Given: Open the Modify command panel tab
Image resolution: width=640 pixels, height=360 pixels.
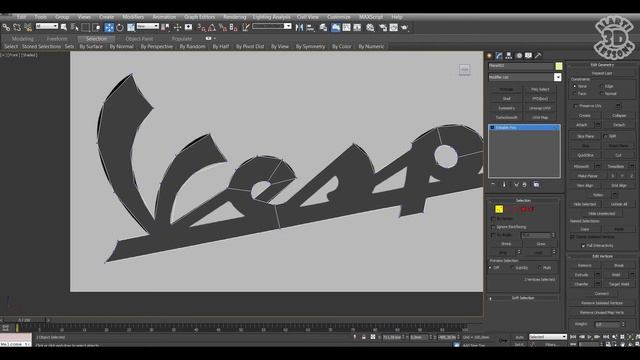Looking at the screenshot, I should 499,56.
